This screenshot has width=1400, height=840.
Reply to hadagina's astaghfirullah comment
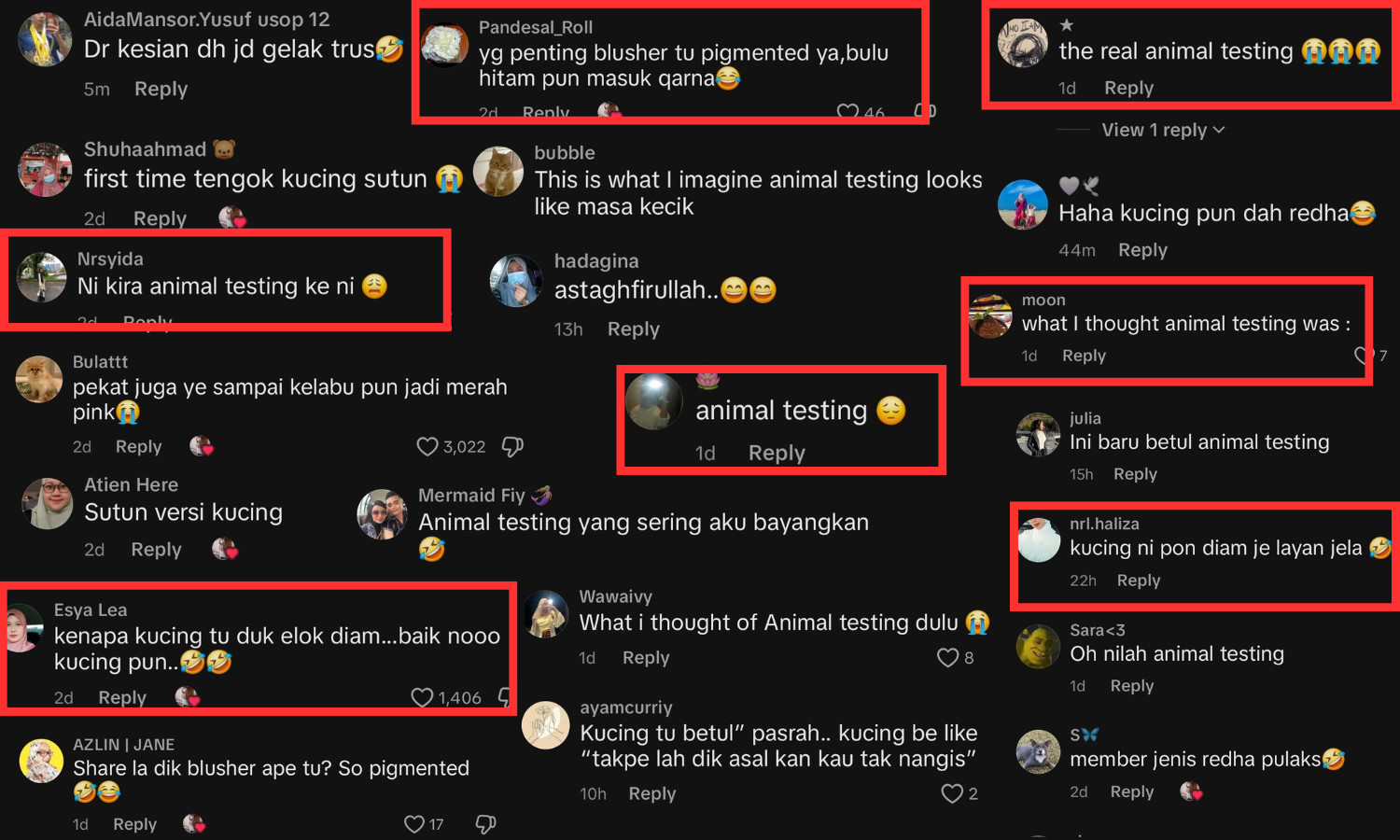[633, 329]
